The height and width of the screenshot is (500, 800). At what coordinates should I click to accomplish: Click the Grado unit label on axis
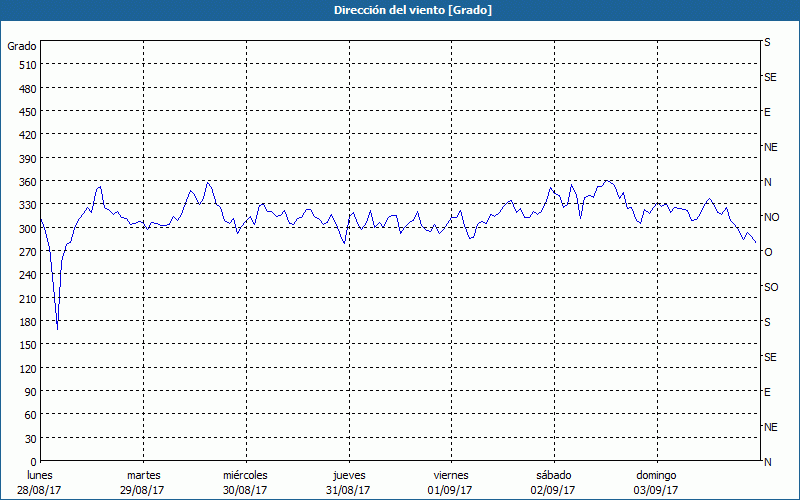22,46
